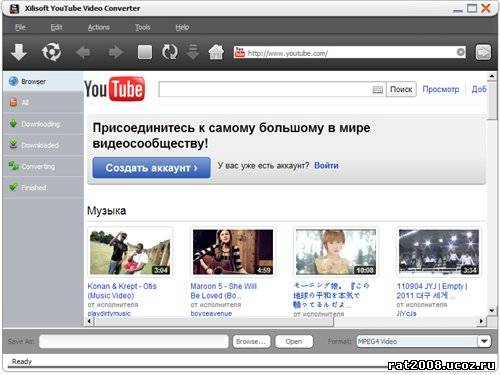Stop page loading with the square icon
The width and height of the screenshot is (500, 375).
coord(145,52)
